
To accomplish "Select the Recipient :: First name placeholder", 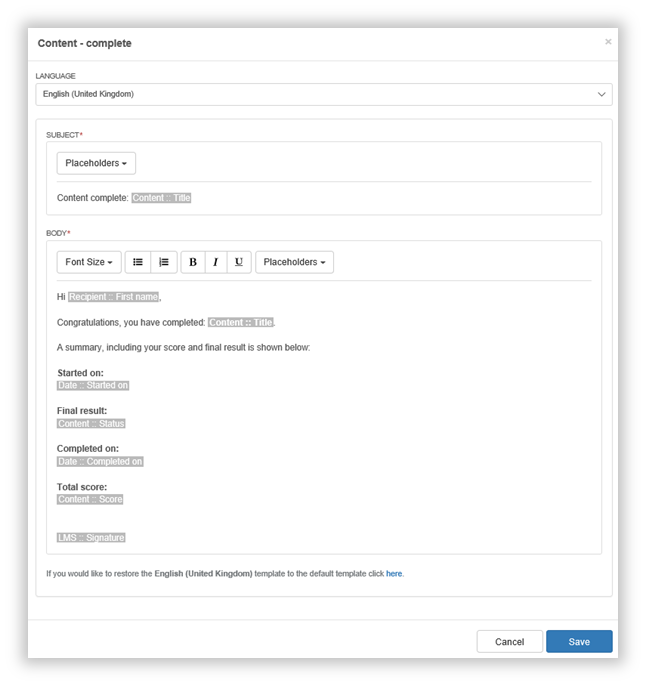I will click(x=114, y=297).
